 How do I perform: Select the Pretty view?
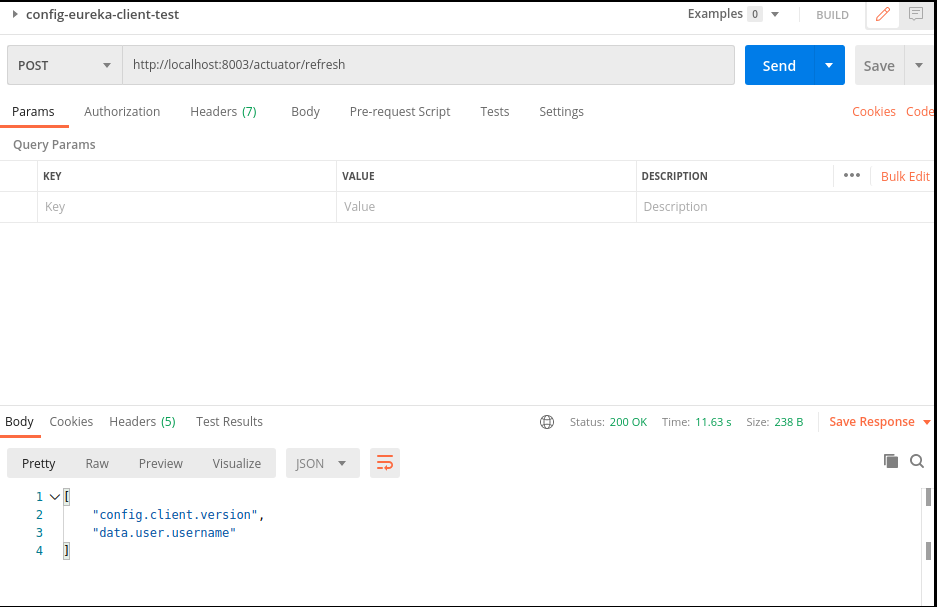(39, 464)
